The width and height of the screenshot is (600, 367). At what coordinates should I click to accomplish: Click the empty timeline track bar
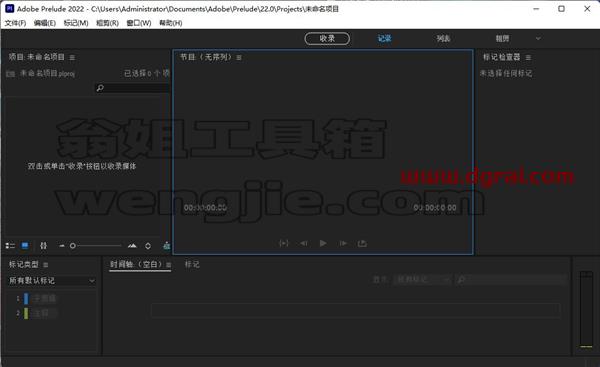355,310
